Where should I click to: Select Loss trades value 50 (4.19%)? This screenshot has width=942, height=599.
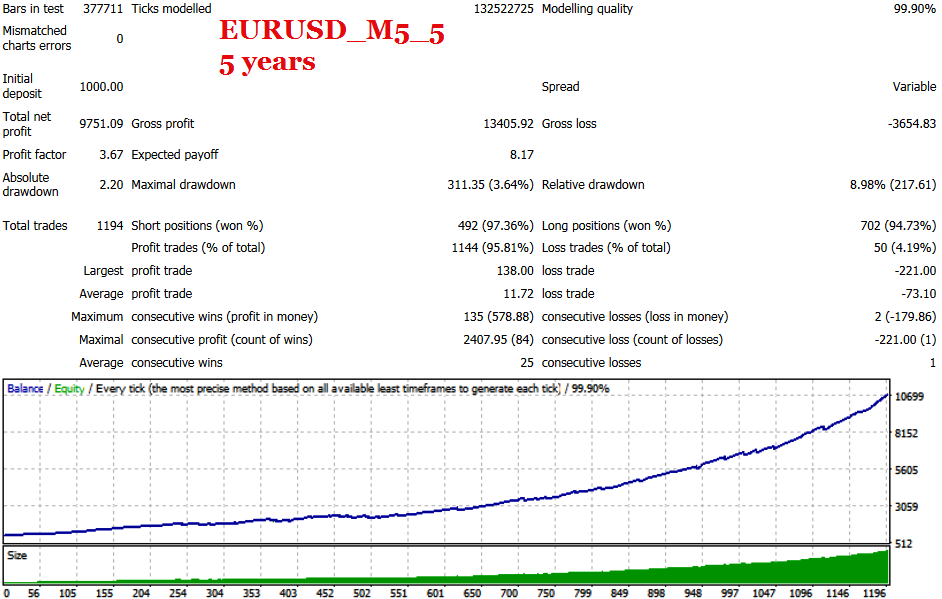905,248
